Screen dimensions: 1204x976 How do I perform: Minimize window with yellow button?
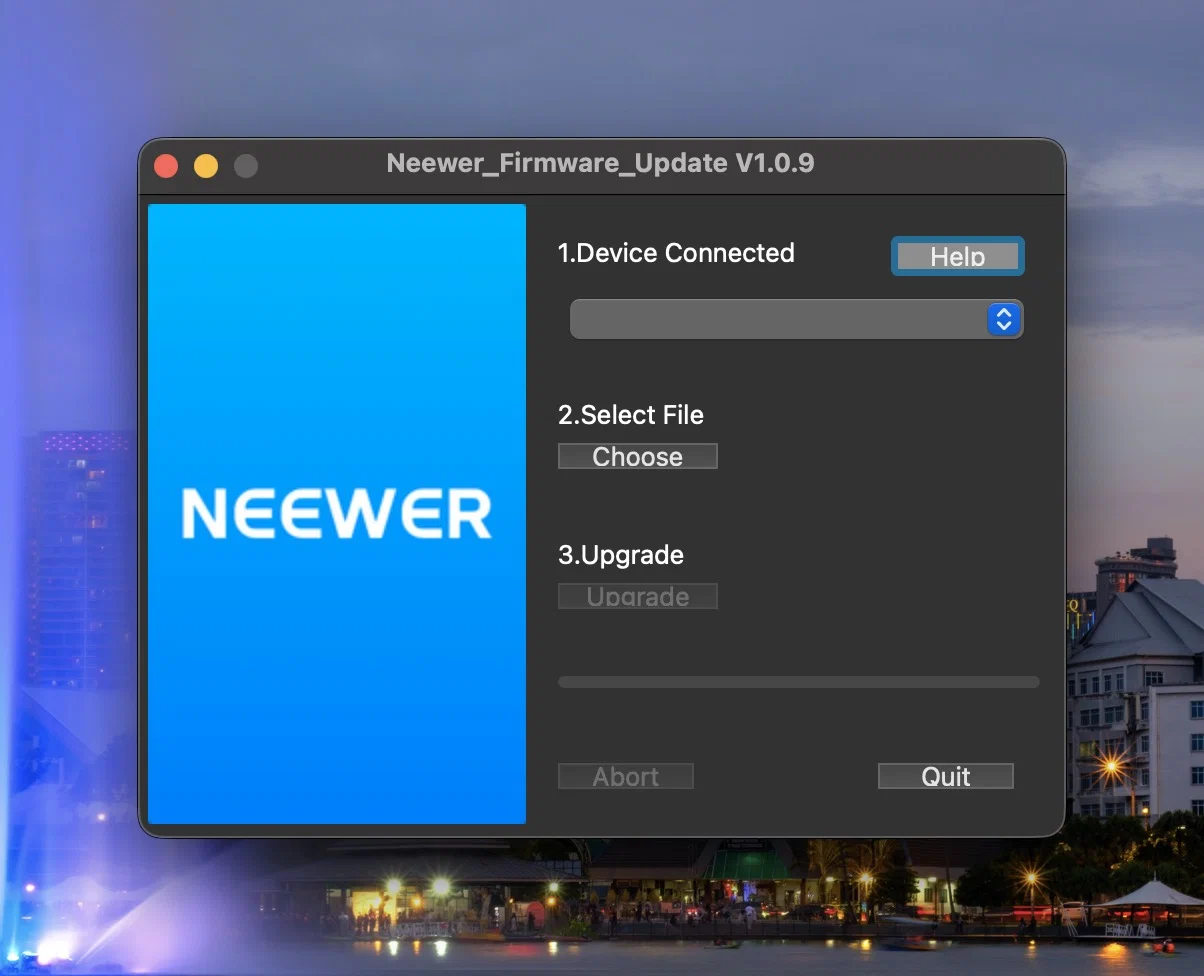pyautogui.click(x=206, y=166)
